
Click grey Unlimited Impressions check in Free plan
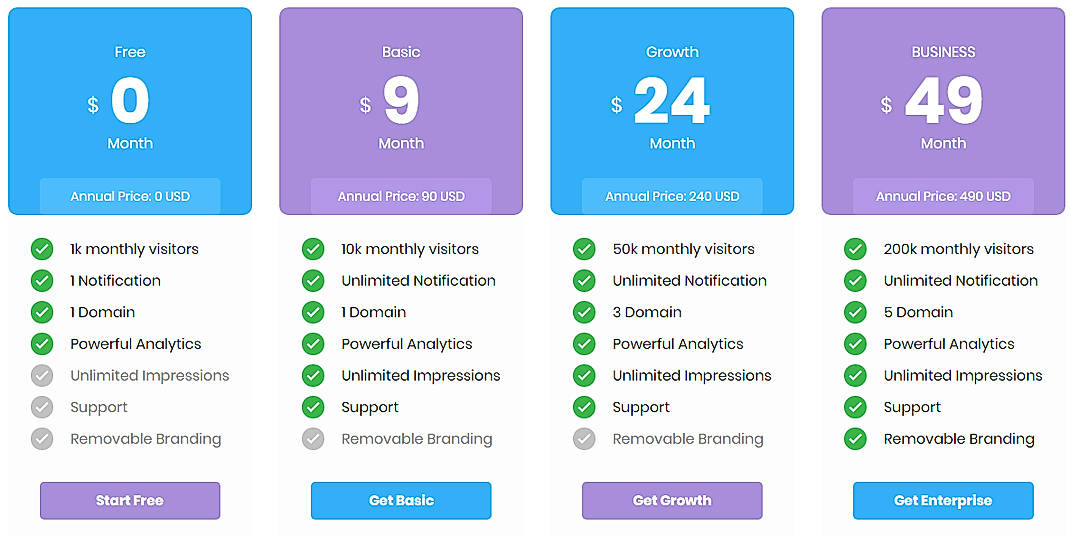(x=42, y=376)
